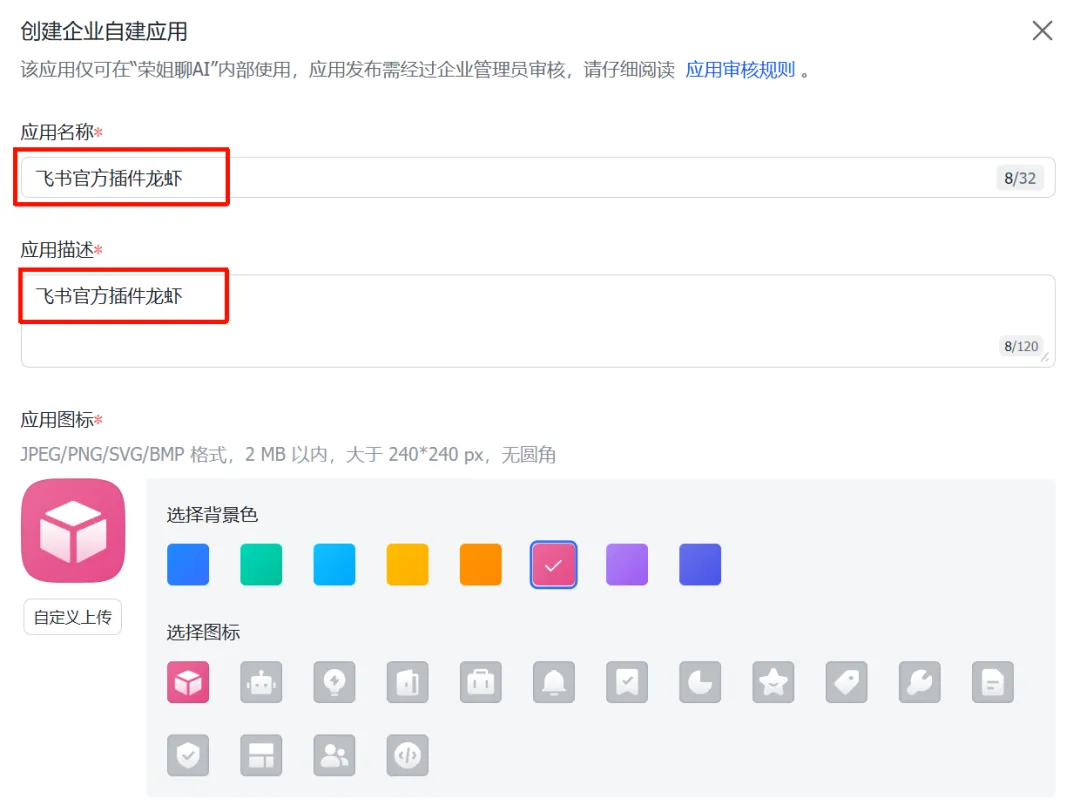The width and height of the screenshot is (1080, 805).
Task: Select the orange background color
Action: [481, 565]
